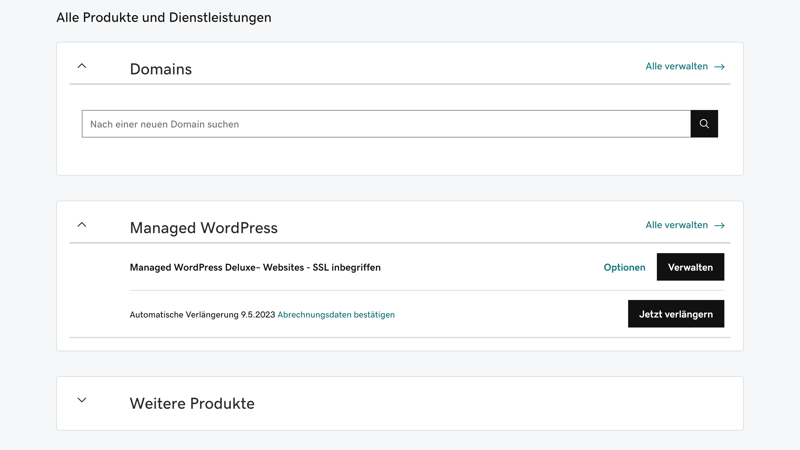Click the Automatische Verlängerung date text
800x450 pixels.
pyautogui.click(x=202, y=315)
